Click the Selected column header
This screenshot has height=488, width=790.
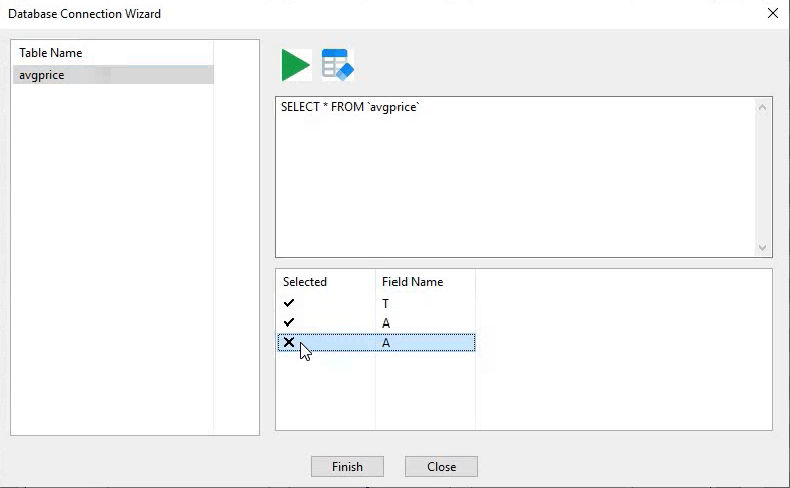(305, 282)
